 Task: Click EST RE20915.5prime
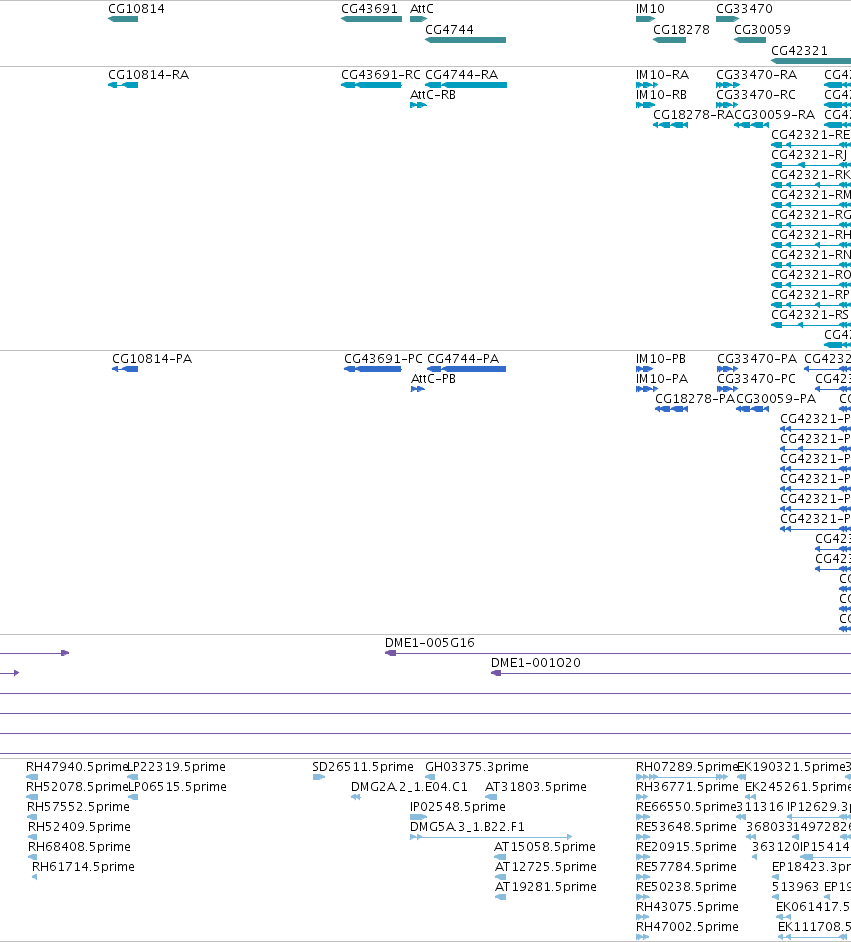click(x=686, y=847)
